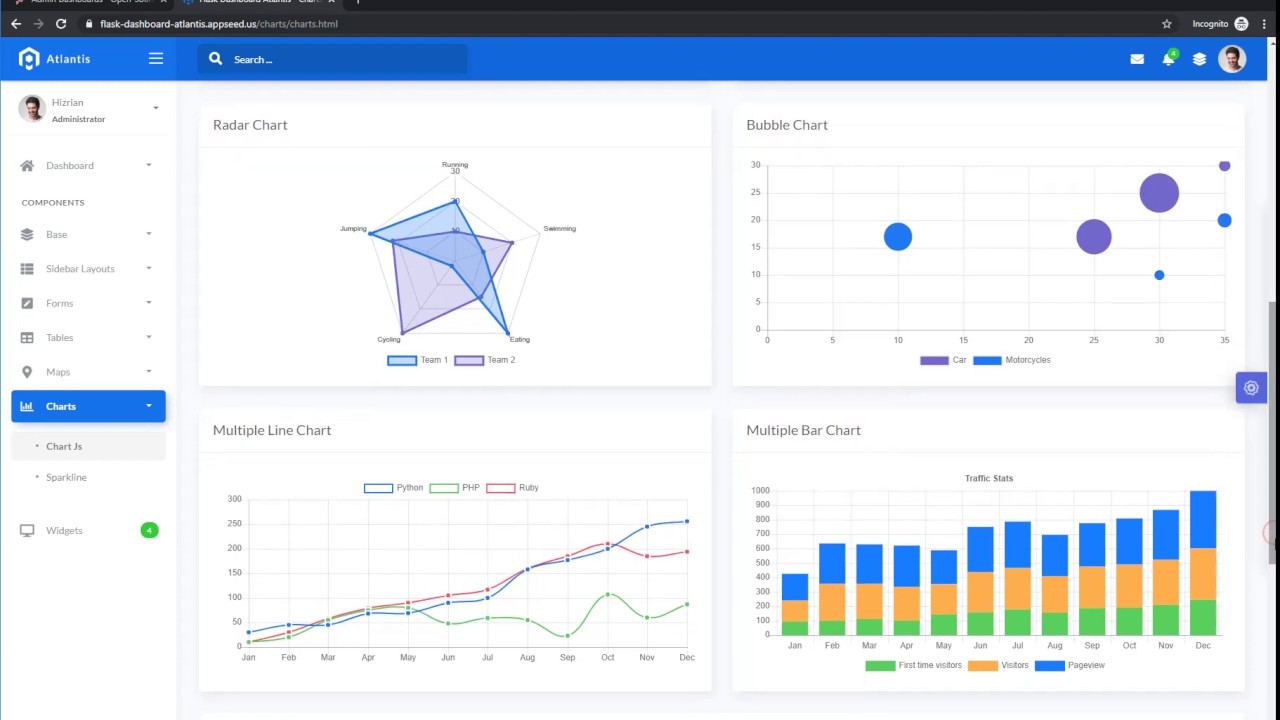Expand the Tables menu caret
This screenshot has height=720, width=1280.
(x=149, y=337)
